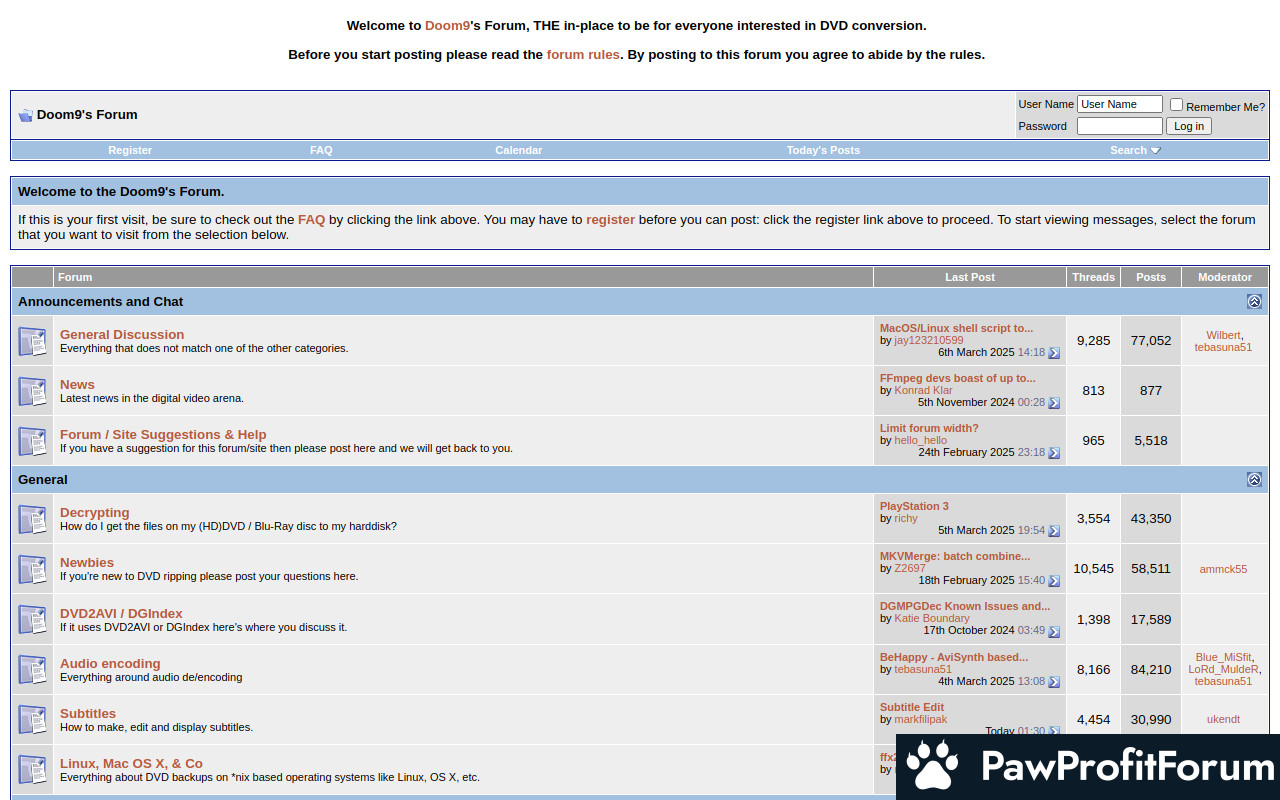View profile of user Konrad Klar

[923, 390]
